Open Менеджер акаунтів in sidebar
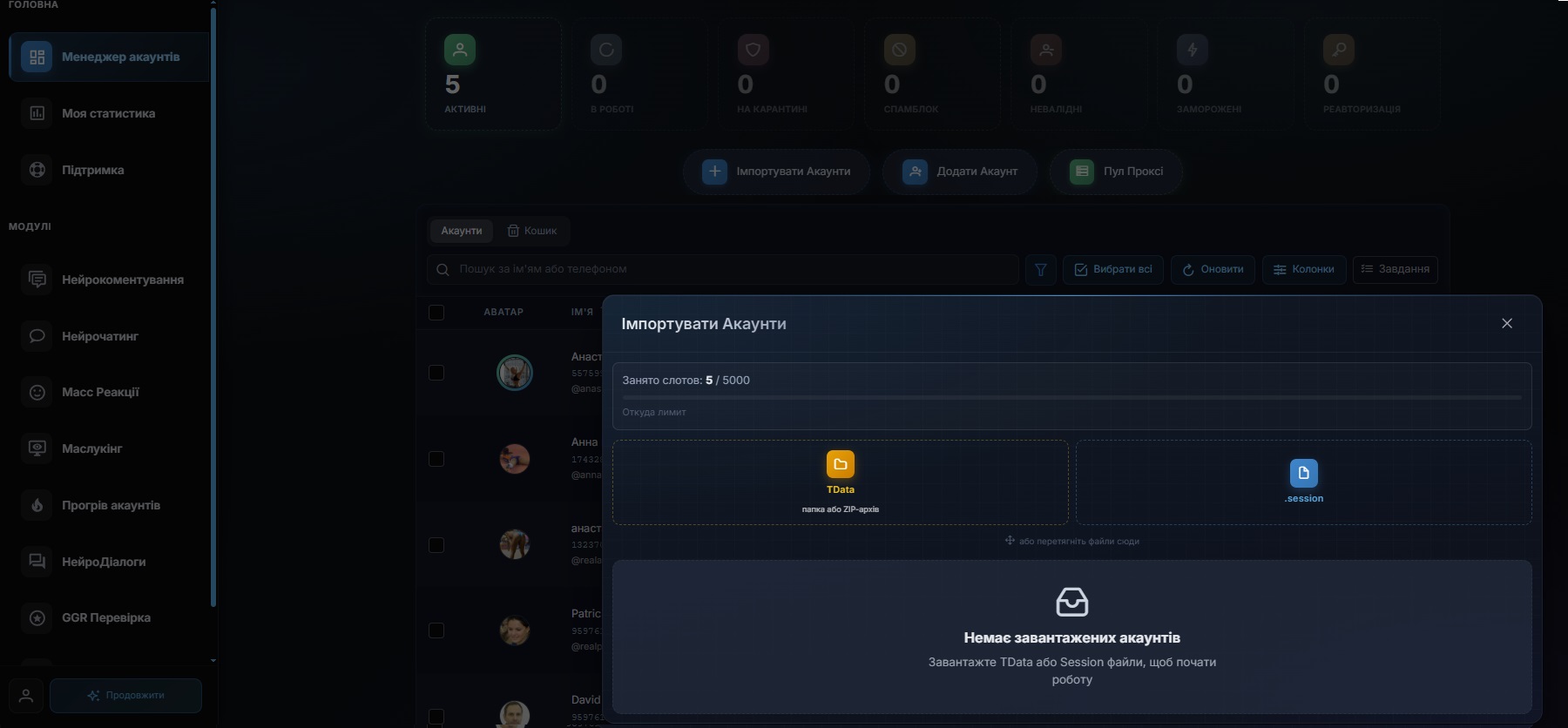This screenshot has width=1568, height=728. [109, 57]
